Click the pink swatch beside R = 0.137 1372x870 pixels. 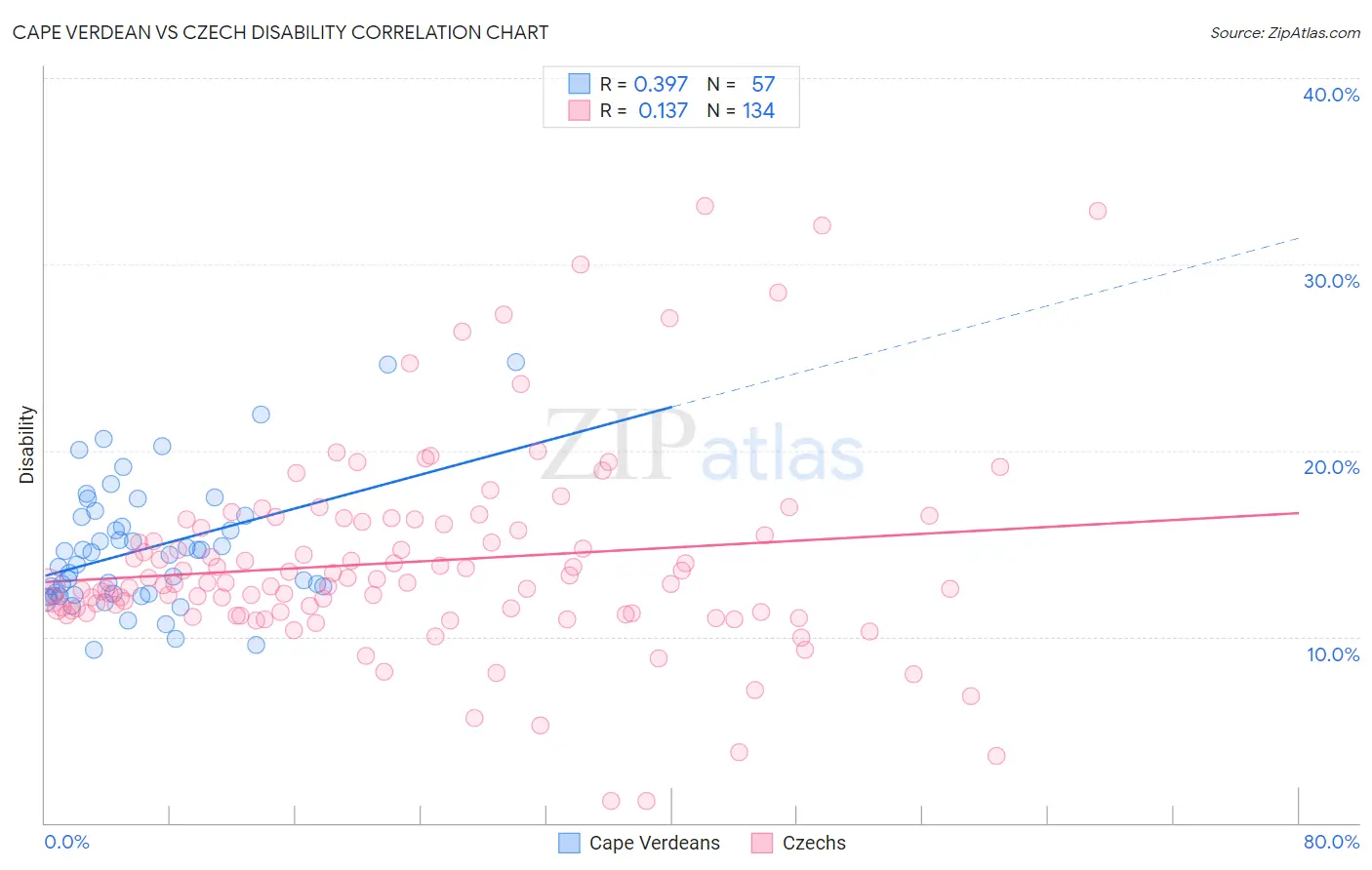click(580, 110)
